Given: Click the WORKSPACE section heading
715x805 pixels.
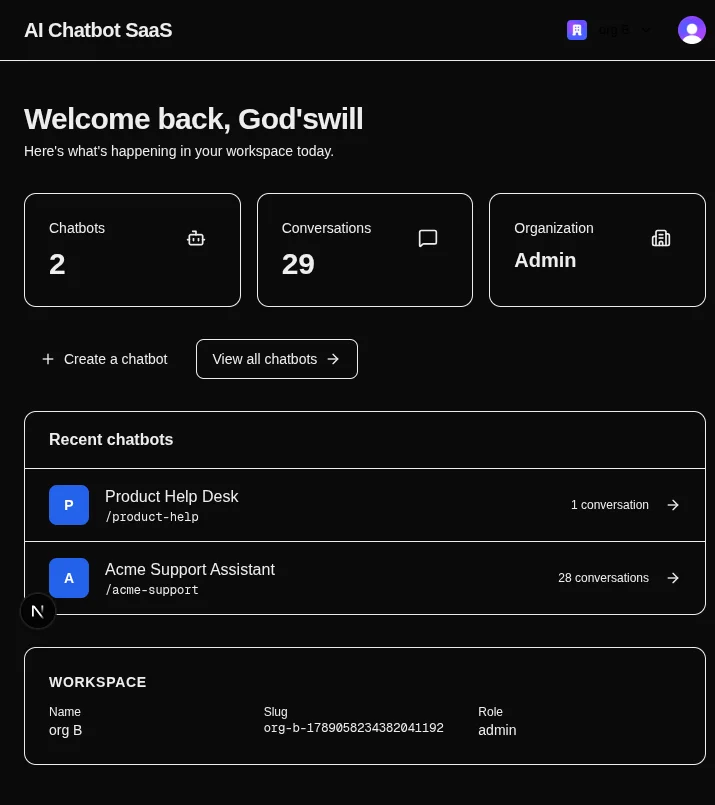Looking at the screenshot, I should pyautogui.click(x=98, y=682).
